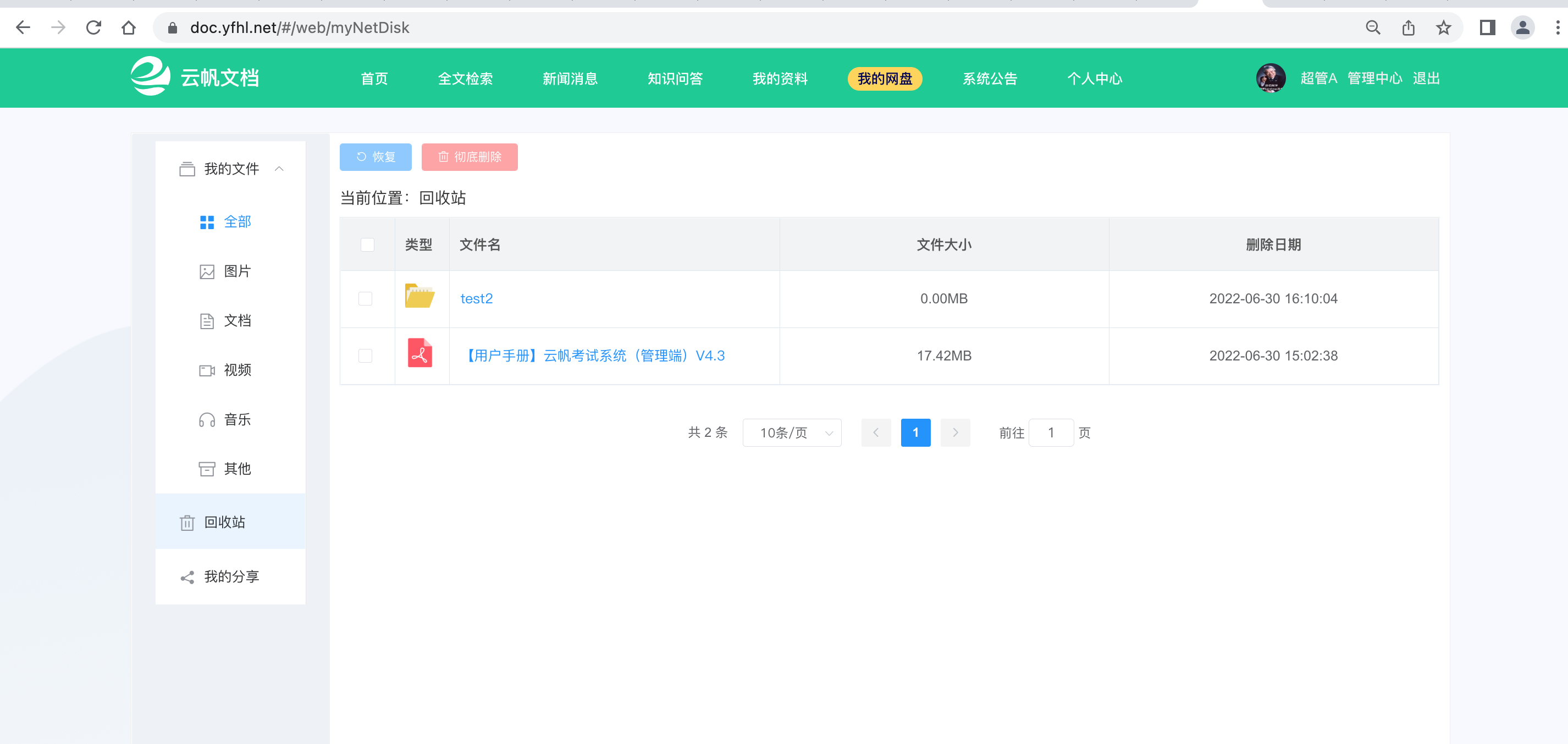This screenshot has height=744, width=1568.
Task: Click the browser forward arrow
Action: [x=58, y=27]
